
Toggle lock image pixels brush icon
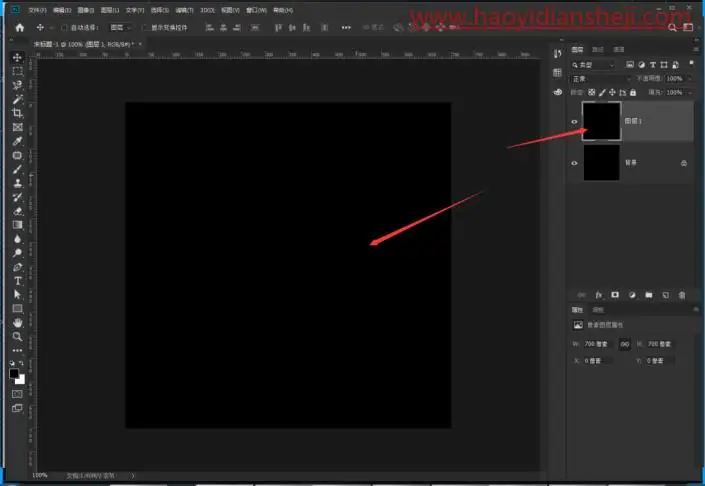602,92
